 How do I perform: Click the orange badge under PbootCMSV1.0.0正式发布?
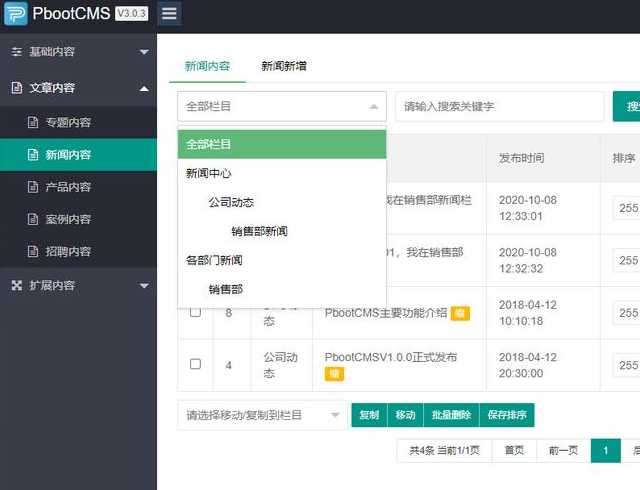334,374
